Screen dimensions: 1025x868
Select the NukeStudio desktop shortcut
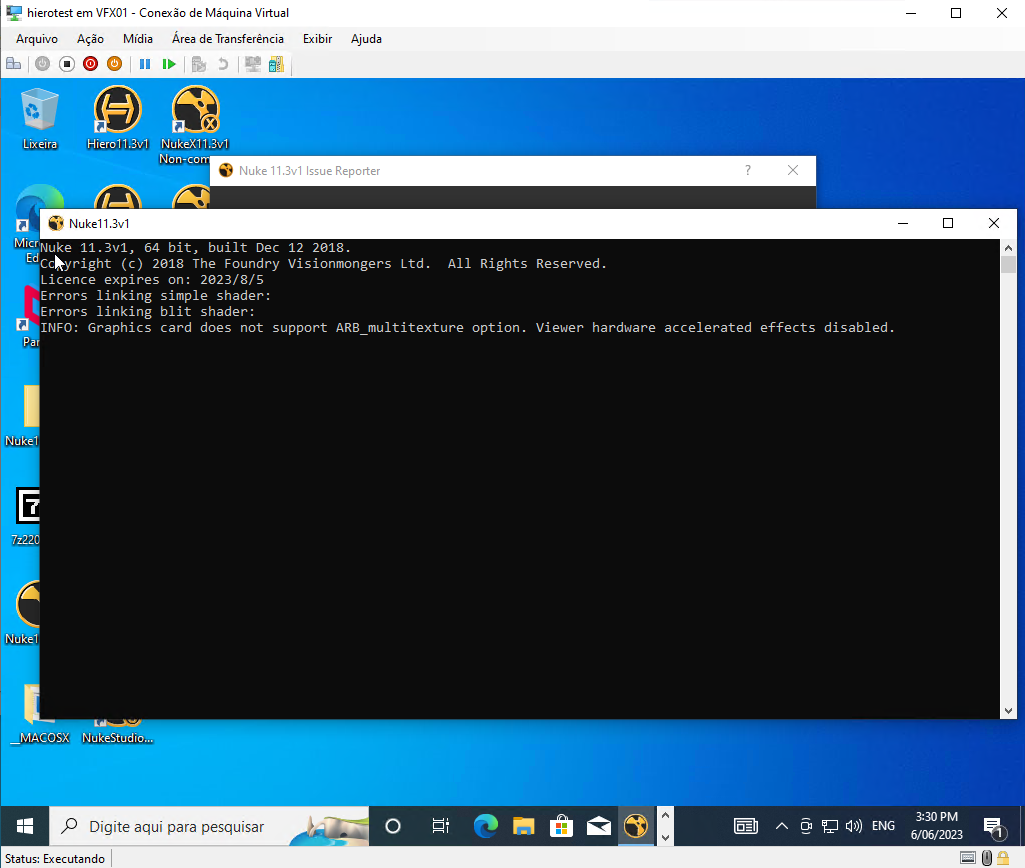[x=118, y=731]
